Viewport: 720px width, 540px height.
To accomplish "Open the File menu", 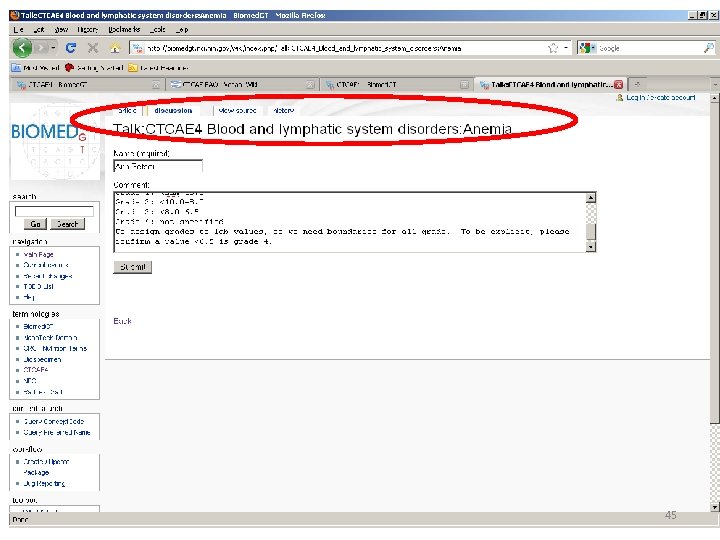I will 18,29.
